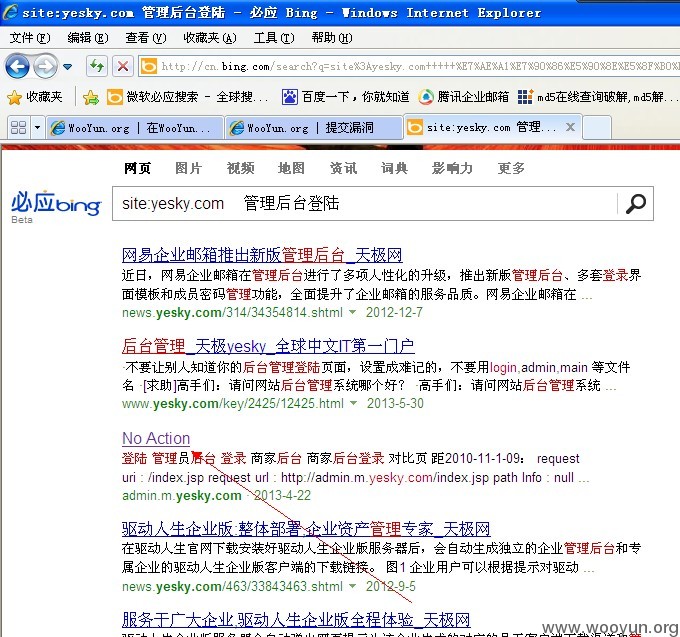The height and width of the screenshot is (637, 680).
Task: Select the 资讯 search category
Action: pos(343,168)
